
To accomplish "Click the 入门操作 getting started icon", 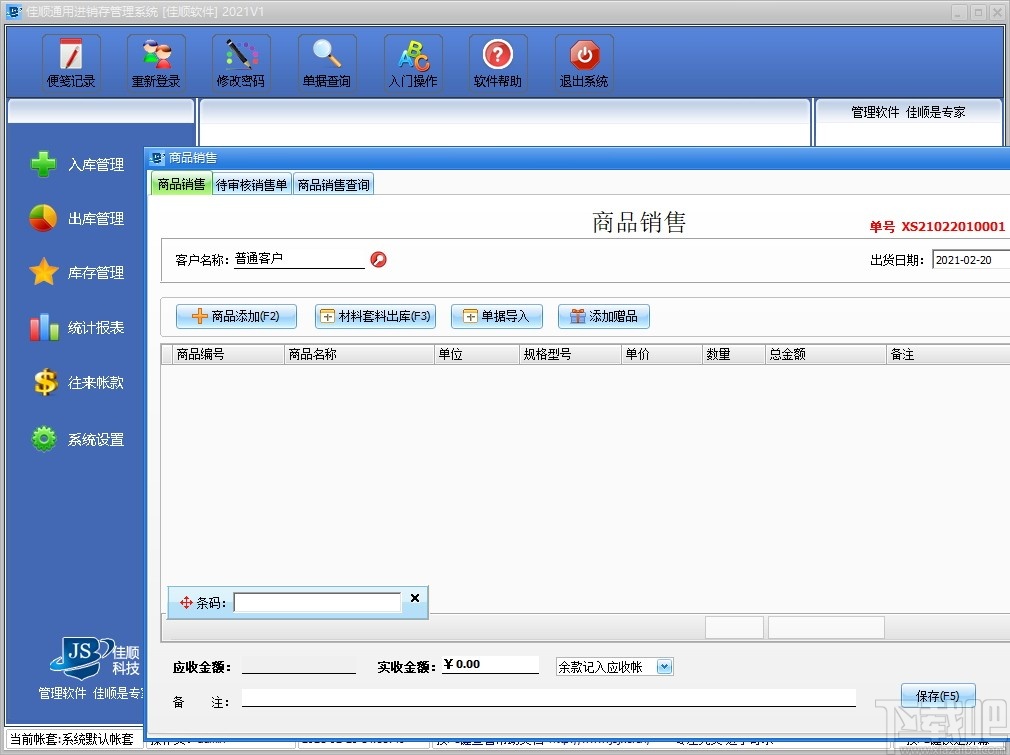I will click(x=413, y=61).
